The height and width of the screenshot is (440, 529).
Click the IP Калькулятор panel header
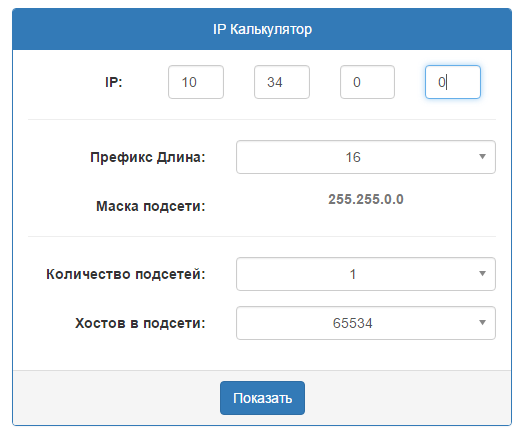tap(262, 29)
